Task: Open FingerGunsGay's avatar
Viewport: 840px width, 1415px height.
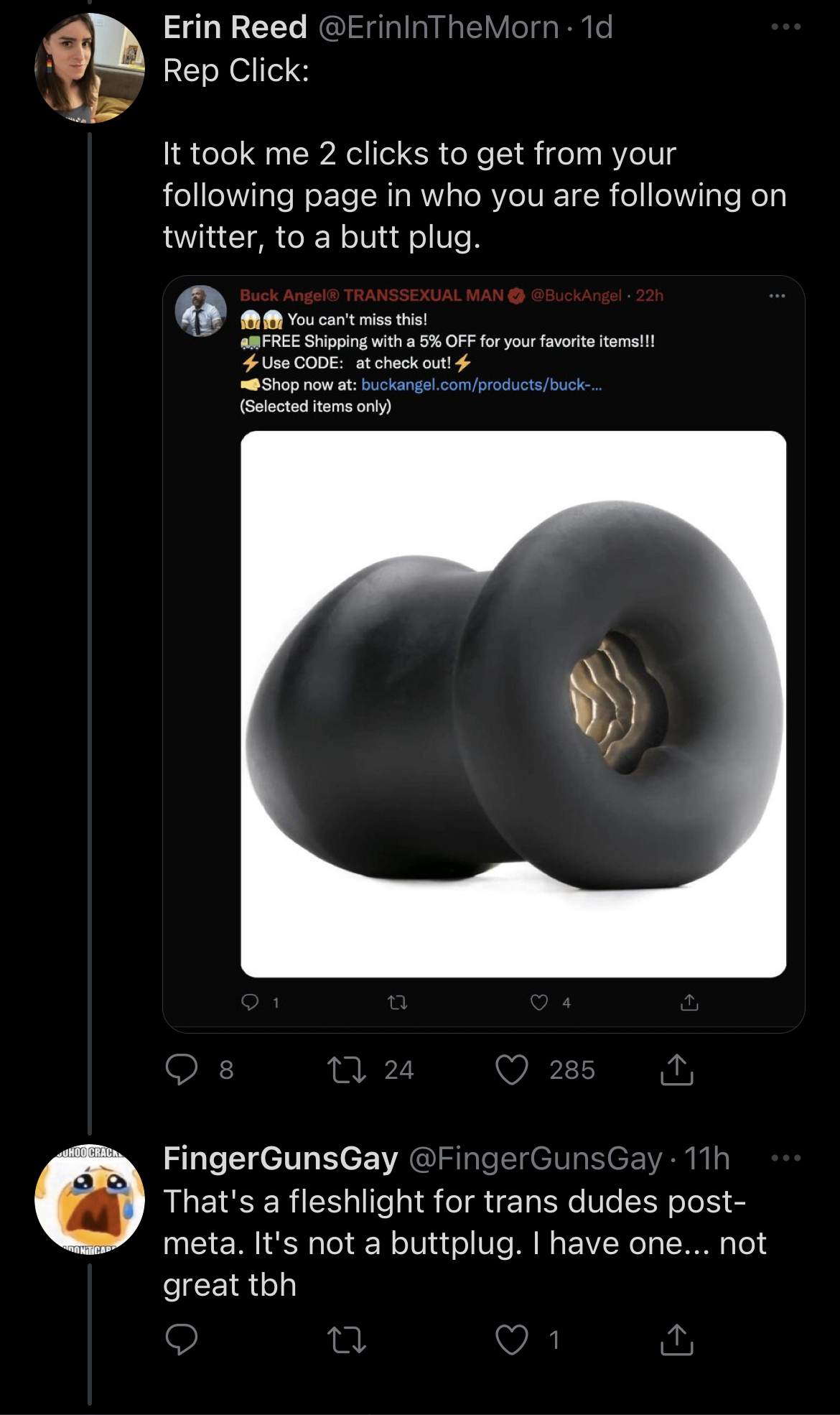Action: pyautogui.click(x=90, y=1200)
